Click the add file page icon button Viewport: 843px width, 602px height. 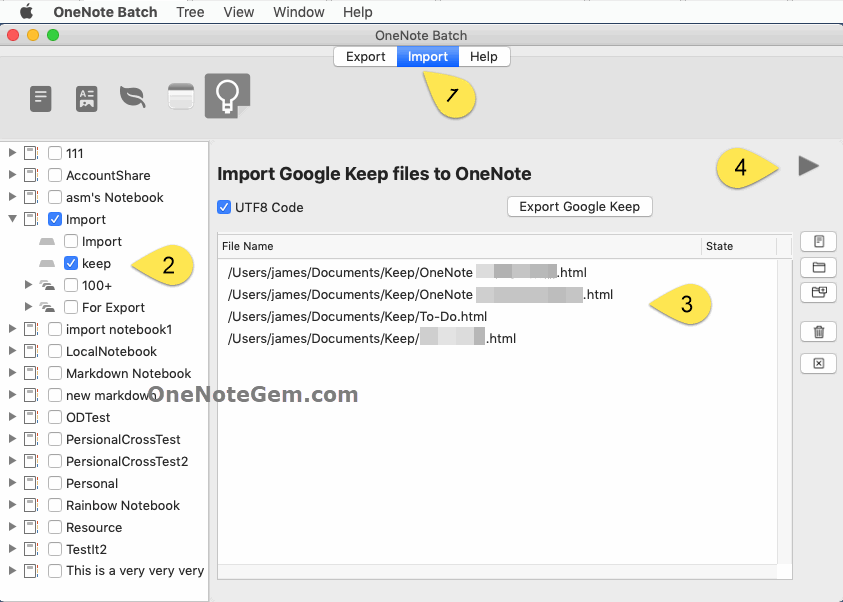point(818,241)
